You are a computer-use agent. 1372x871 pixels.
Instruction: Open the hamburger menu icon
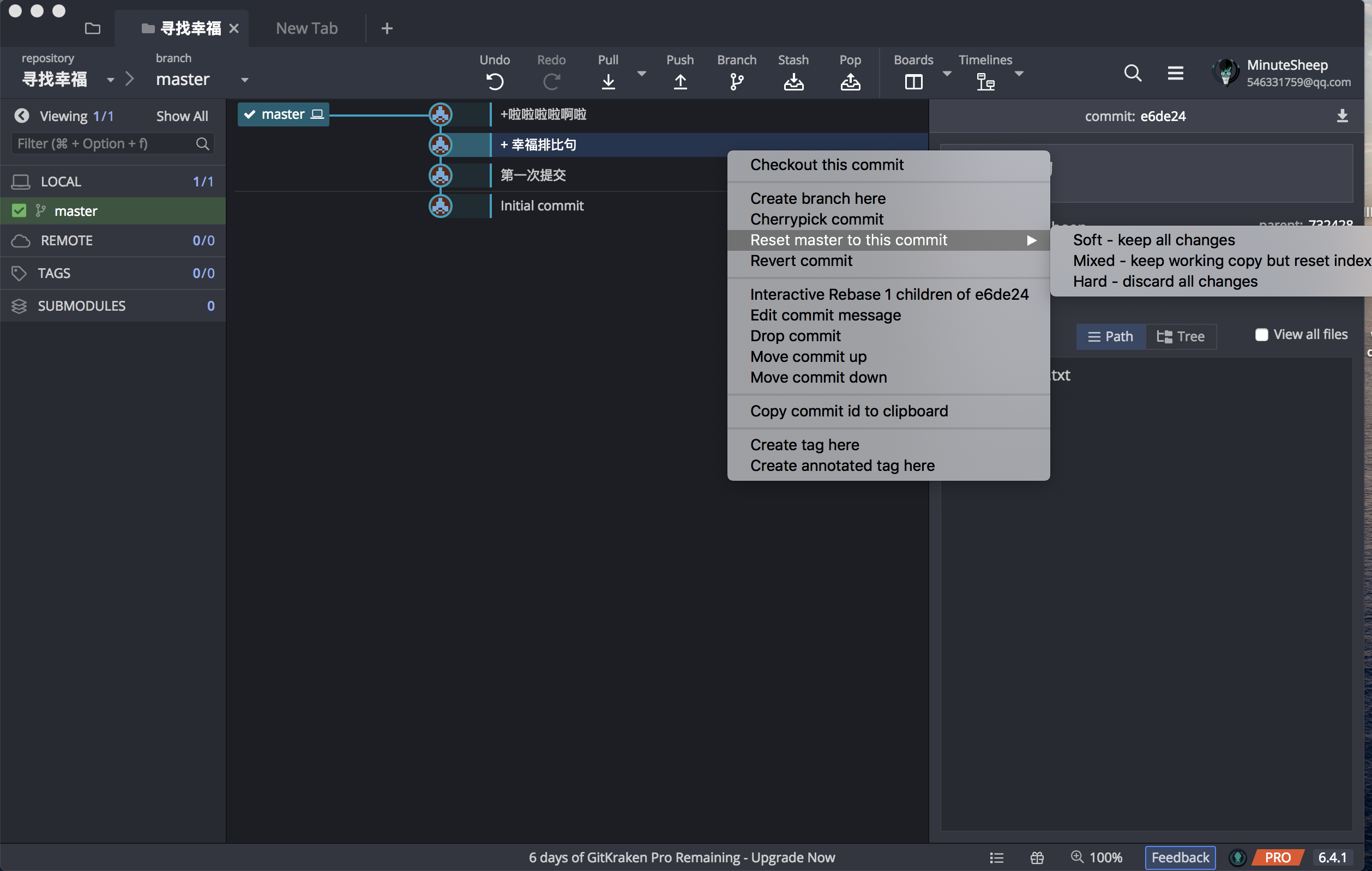pos(1175,73)
